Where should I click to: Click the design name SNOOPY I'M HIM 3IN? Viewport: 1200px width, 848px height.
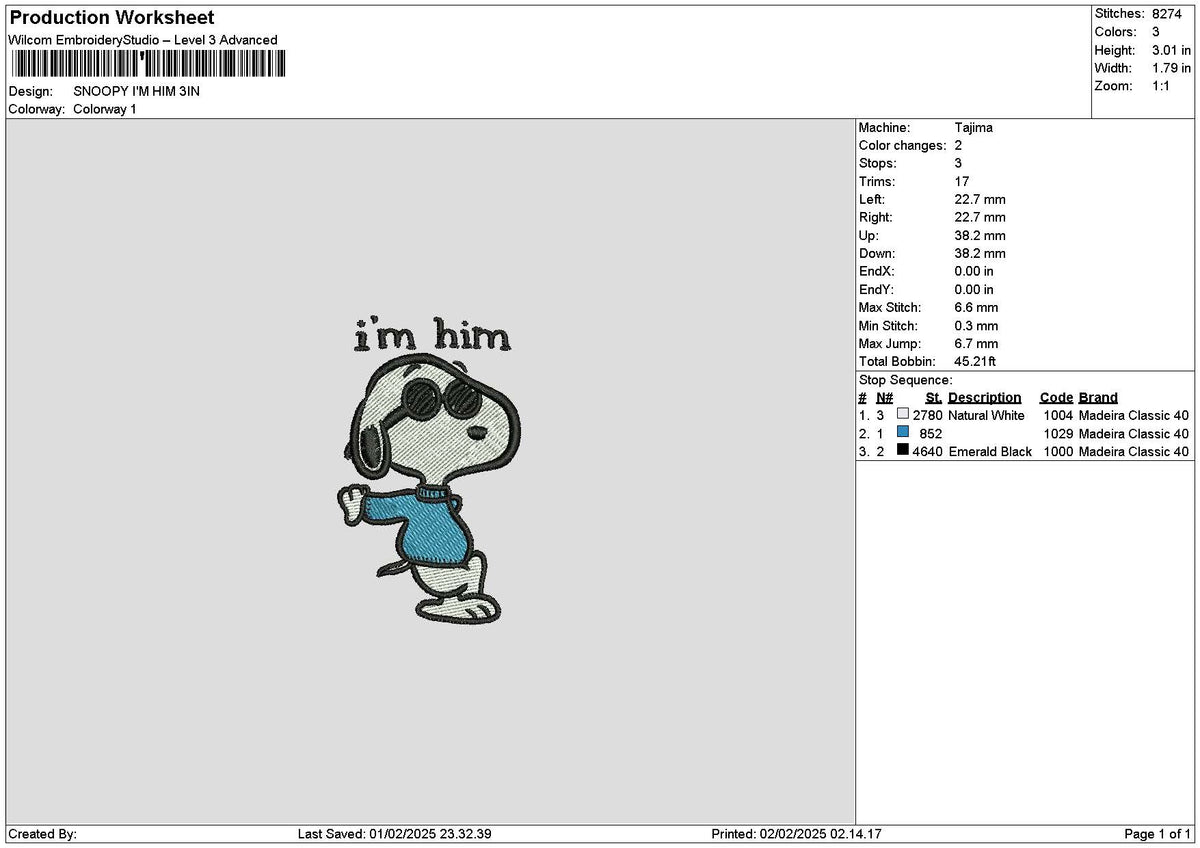pyautogui.click(x=137, y=90)
